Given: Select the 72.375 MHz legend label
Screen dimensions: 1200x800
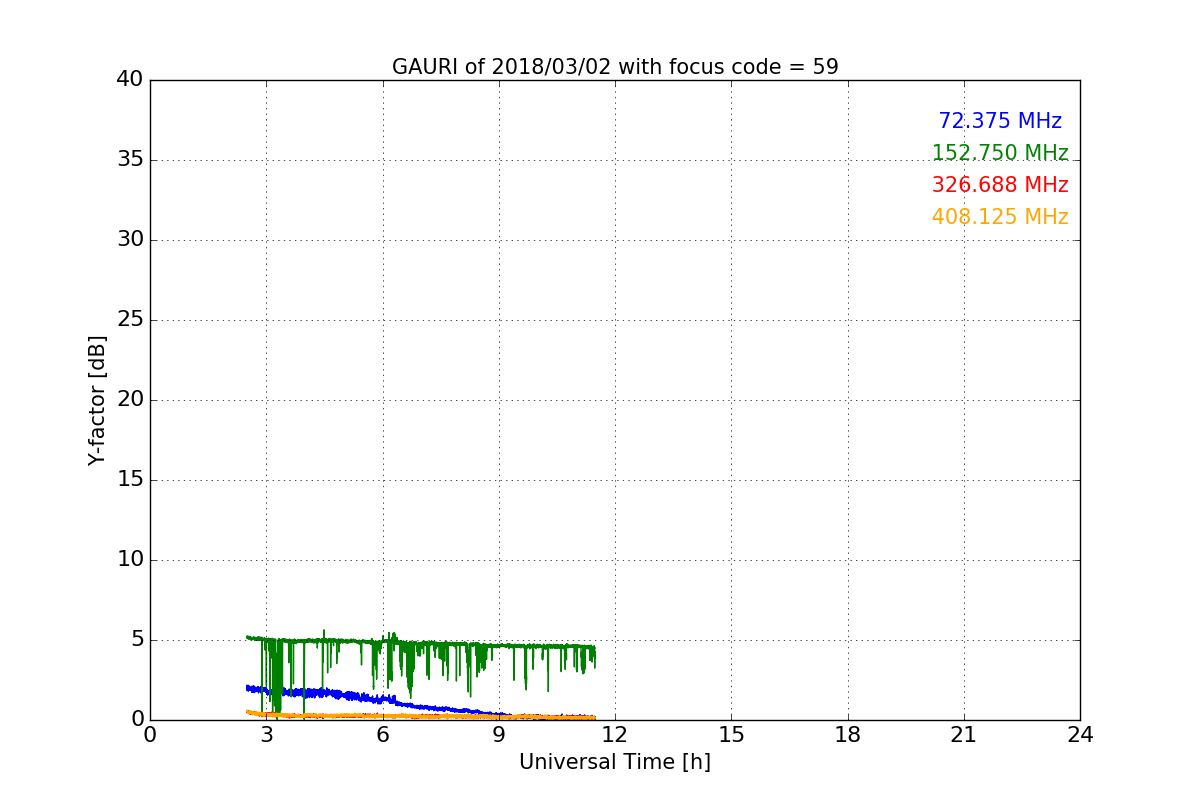Looking at the screenshot, I should click(x=1000, y=121).
